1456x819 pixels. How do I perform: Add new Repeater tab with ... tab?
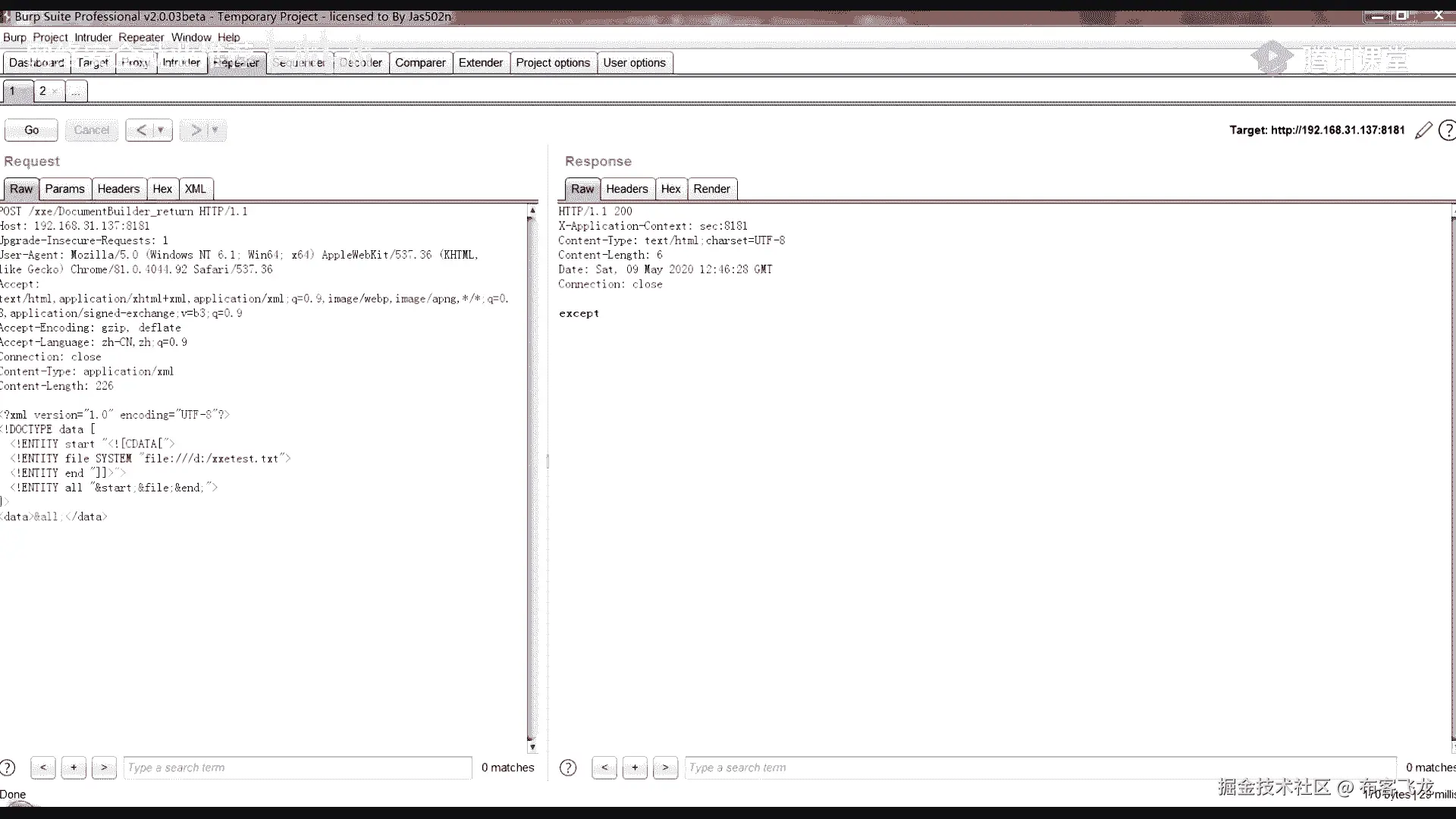76,92
